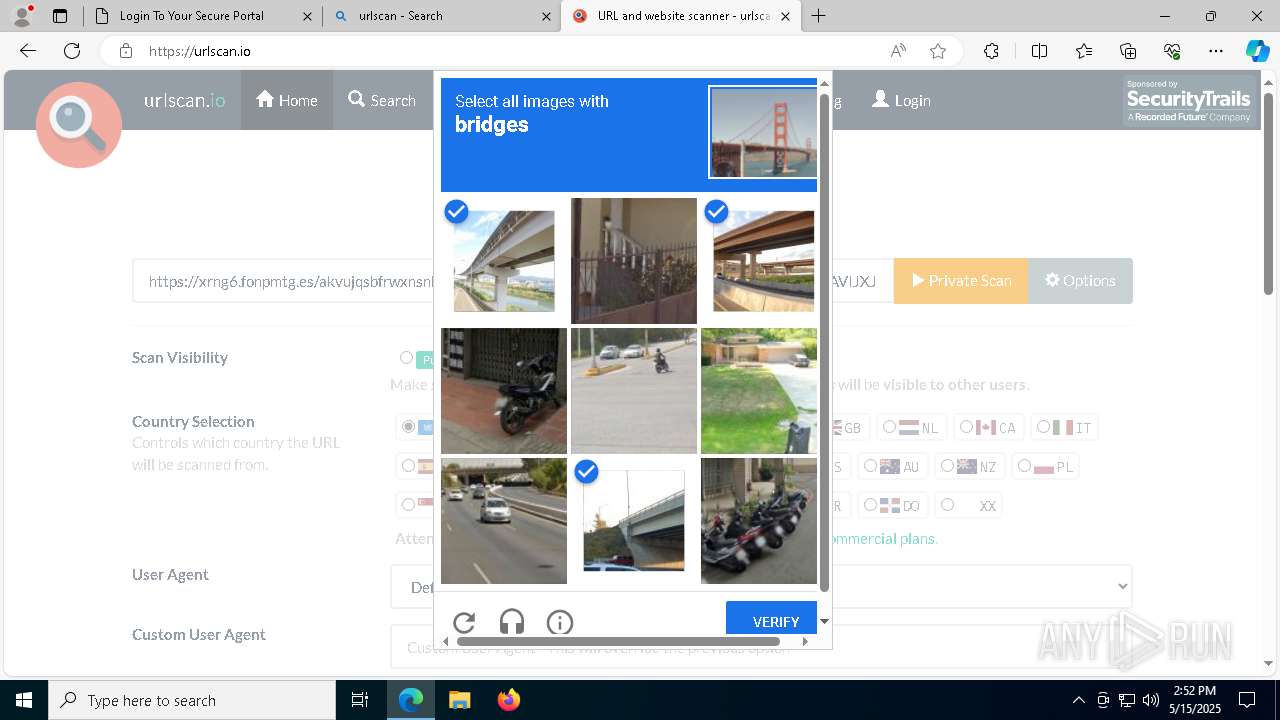The height and width of the screenshot is (720, 1280).
Task: Select the parked motorcycle by gate tile
Action: pyautogui.click(x=504, y=391)
